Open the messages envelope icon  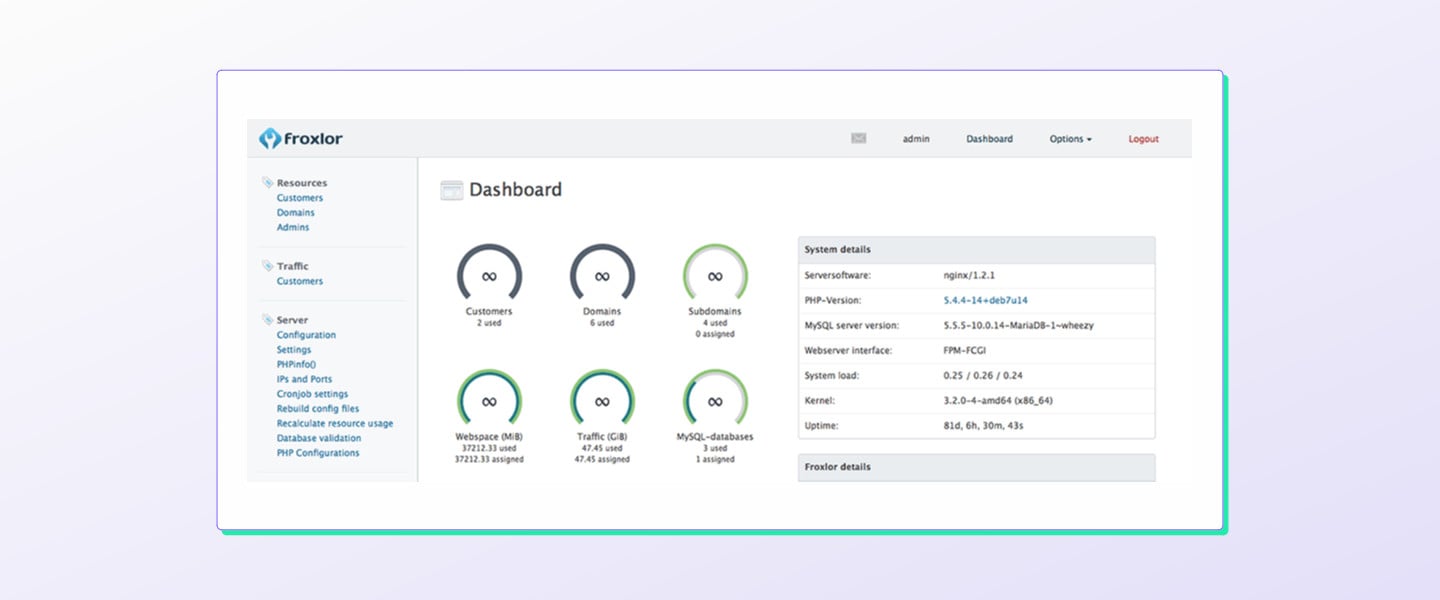coord(858,139)
